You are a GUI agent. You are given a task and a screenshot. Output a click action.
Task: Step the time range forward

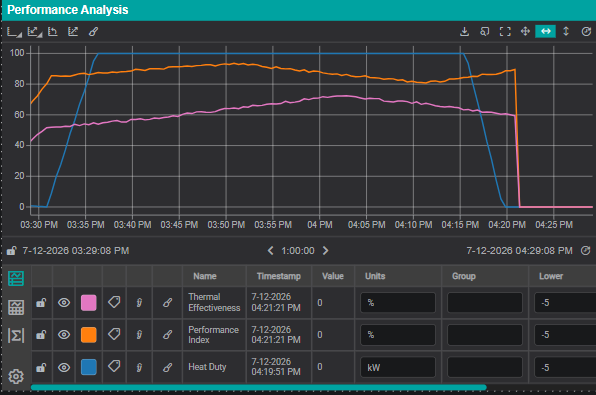click(x=325, y=251)
